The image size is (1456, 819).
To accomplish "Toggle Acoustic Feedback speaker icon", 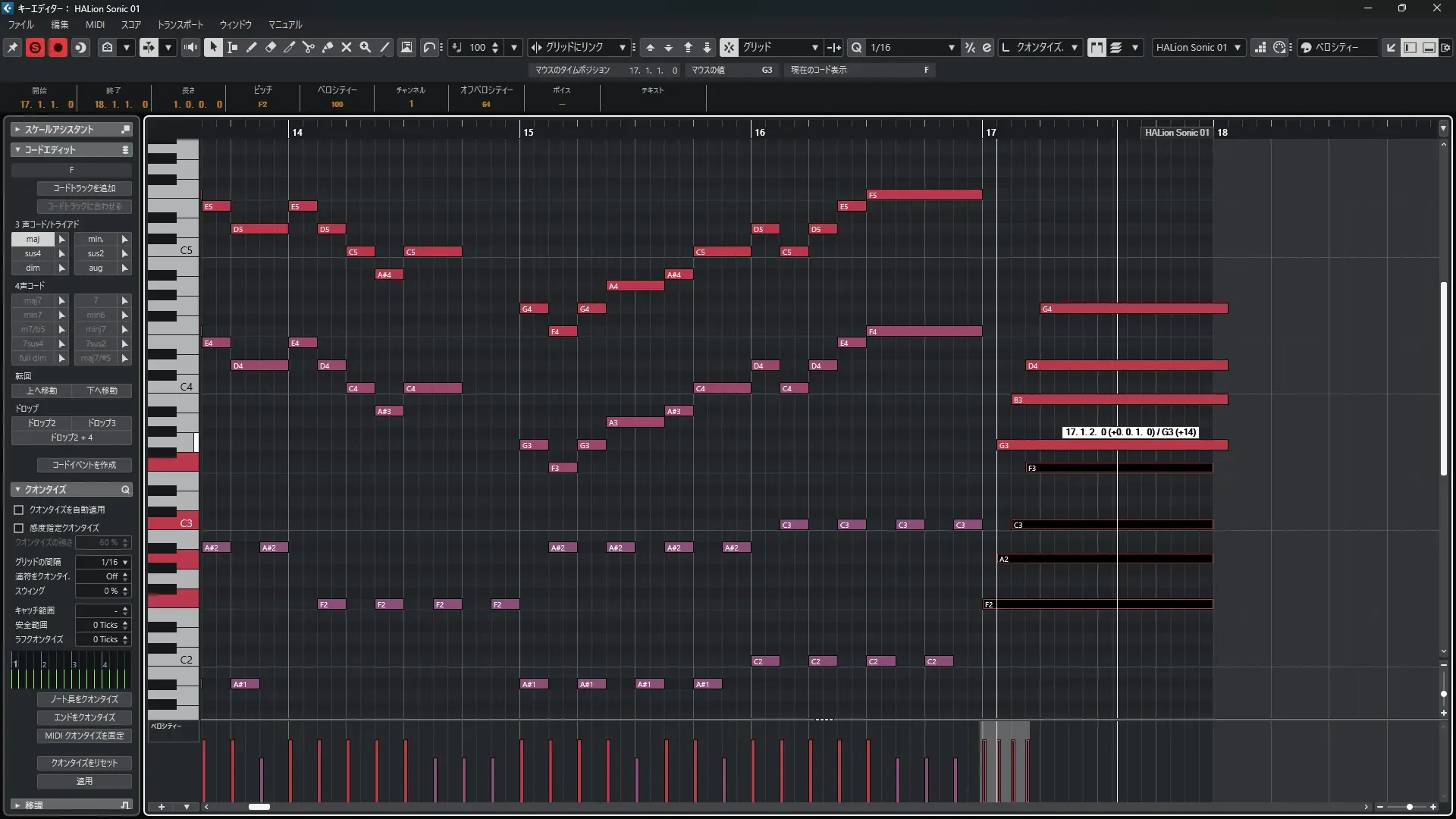I will pyautogui.click(x=190, y=47).
